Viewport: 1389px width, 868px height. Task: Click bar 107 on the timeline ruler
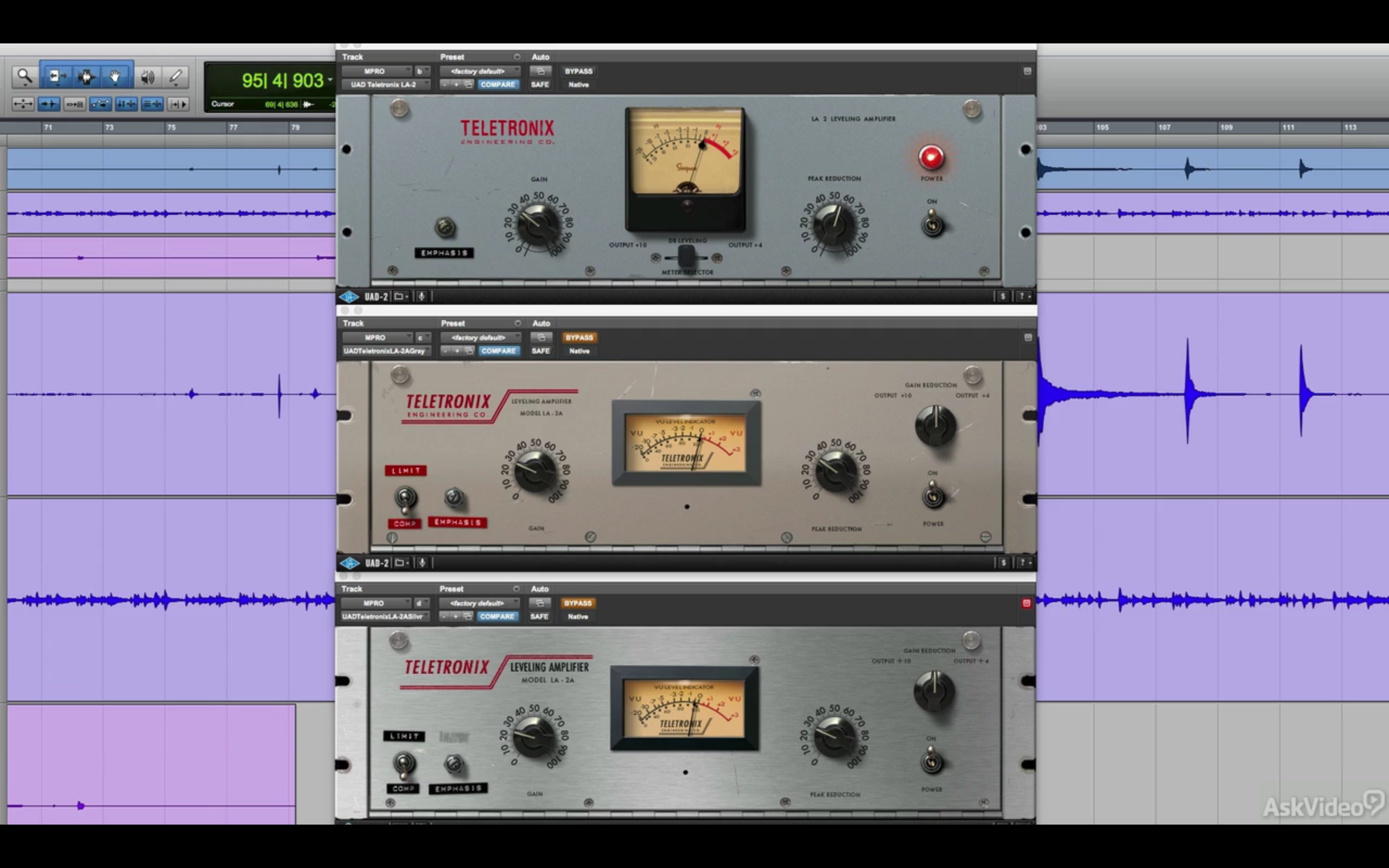(x=1164, y=127)
